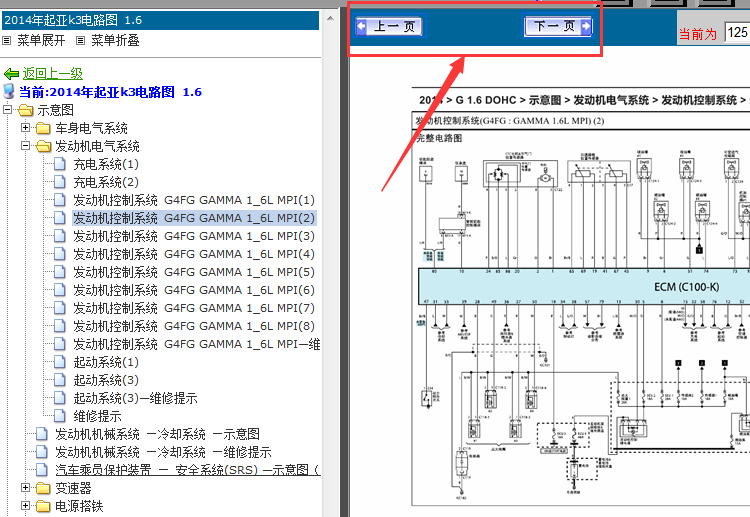Select the 变速器 folder label
The image size is (750, 517).
point(73,488)
